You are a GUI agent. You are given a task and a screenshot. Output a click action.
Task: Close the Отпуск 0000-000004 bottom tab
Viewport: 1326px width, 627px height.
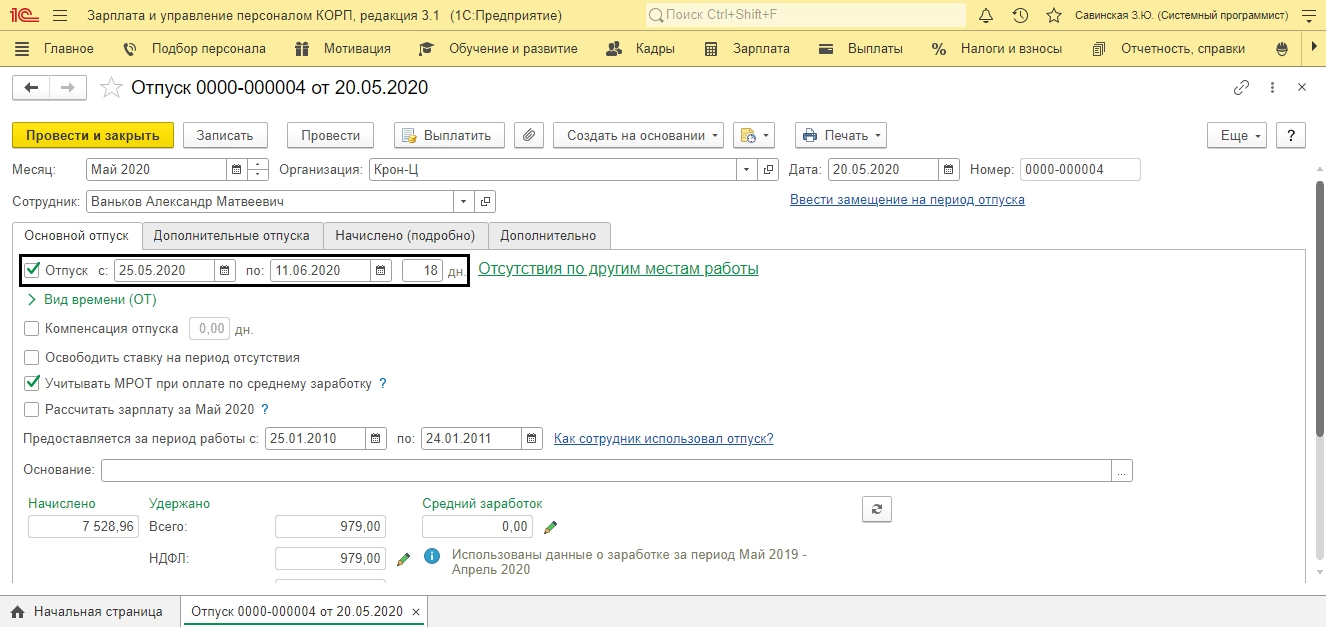tap(416, 611)
